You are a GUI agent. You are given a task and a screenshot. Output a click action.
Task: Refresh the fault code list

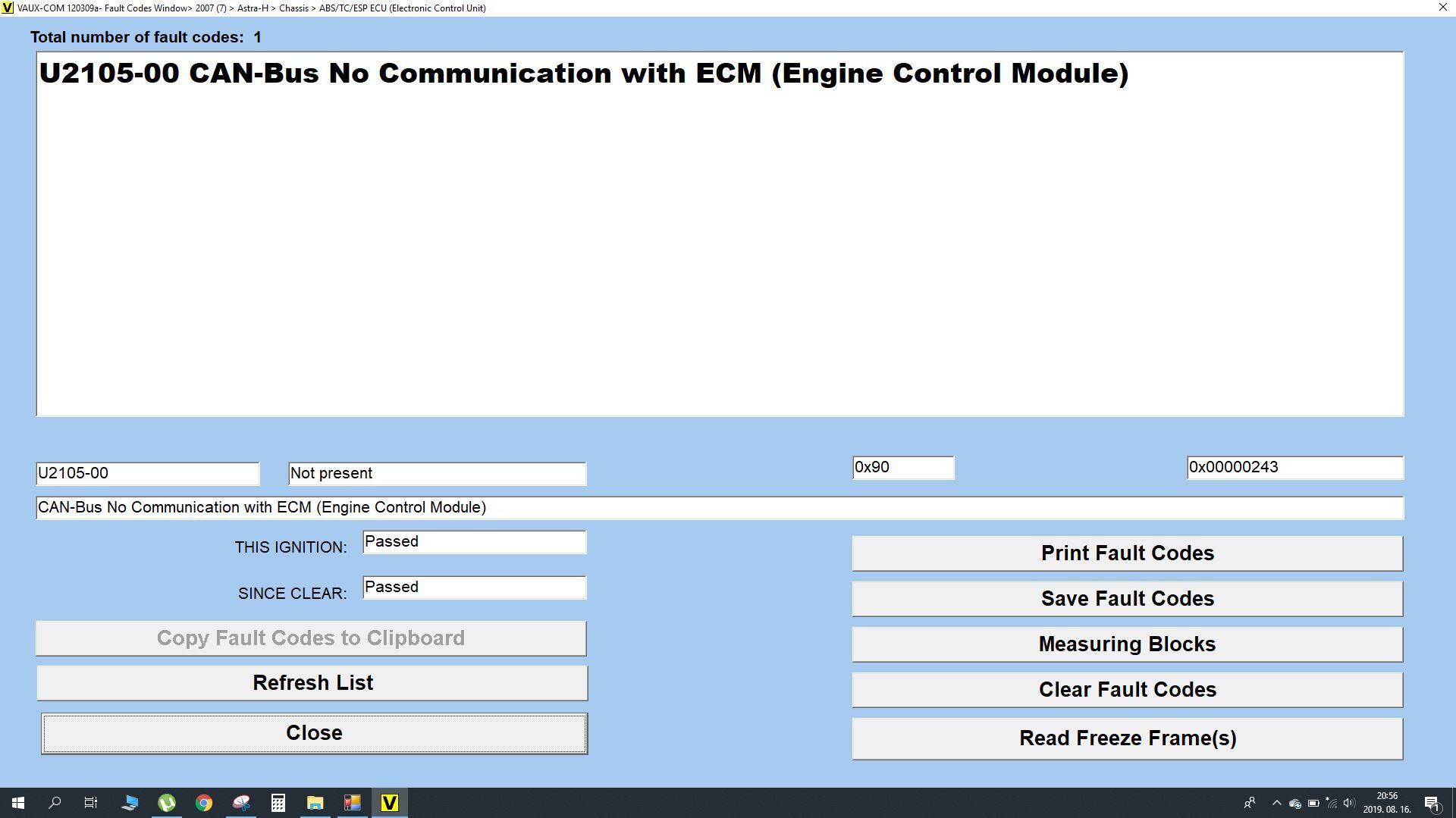(312, 683)
